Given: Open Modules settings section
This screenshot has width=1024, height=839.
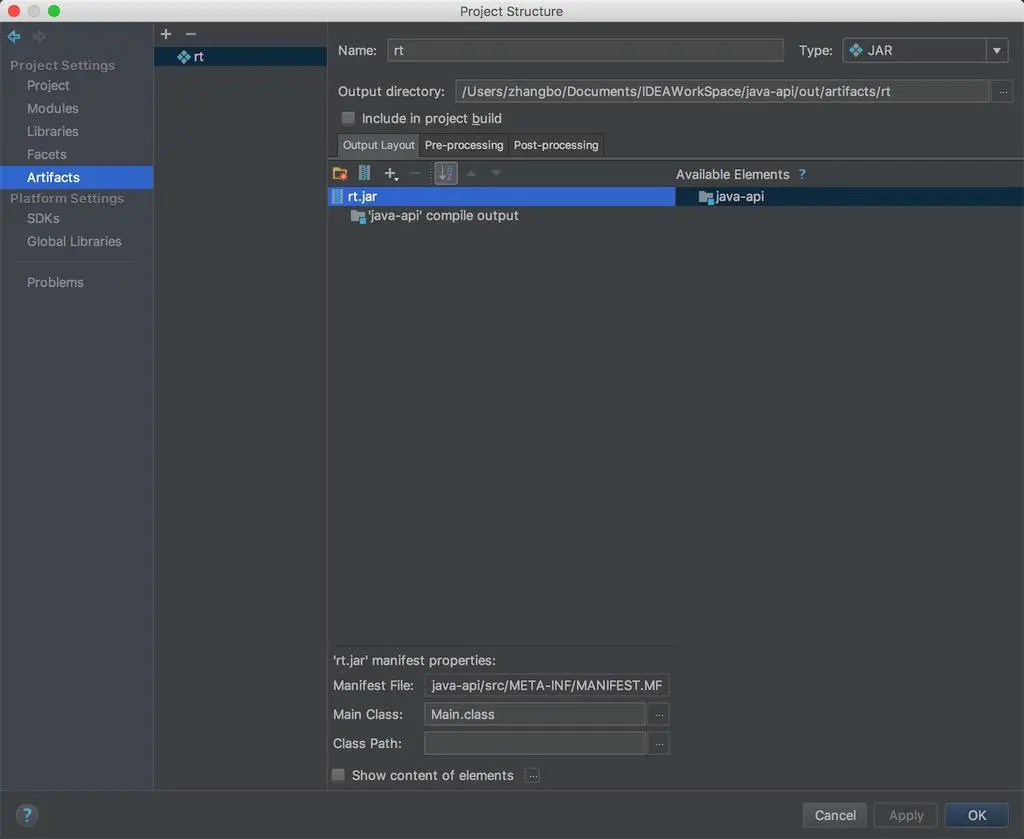Looking at the screenshot, I should tap(53, 108).
